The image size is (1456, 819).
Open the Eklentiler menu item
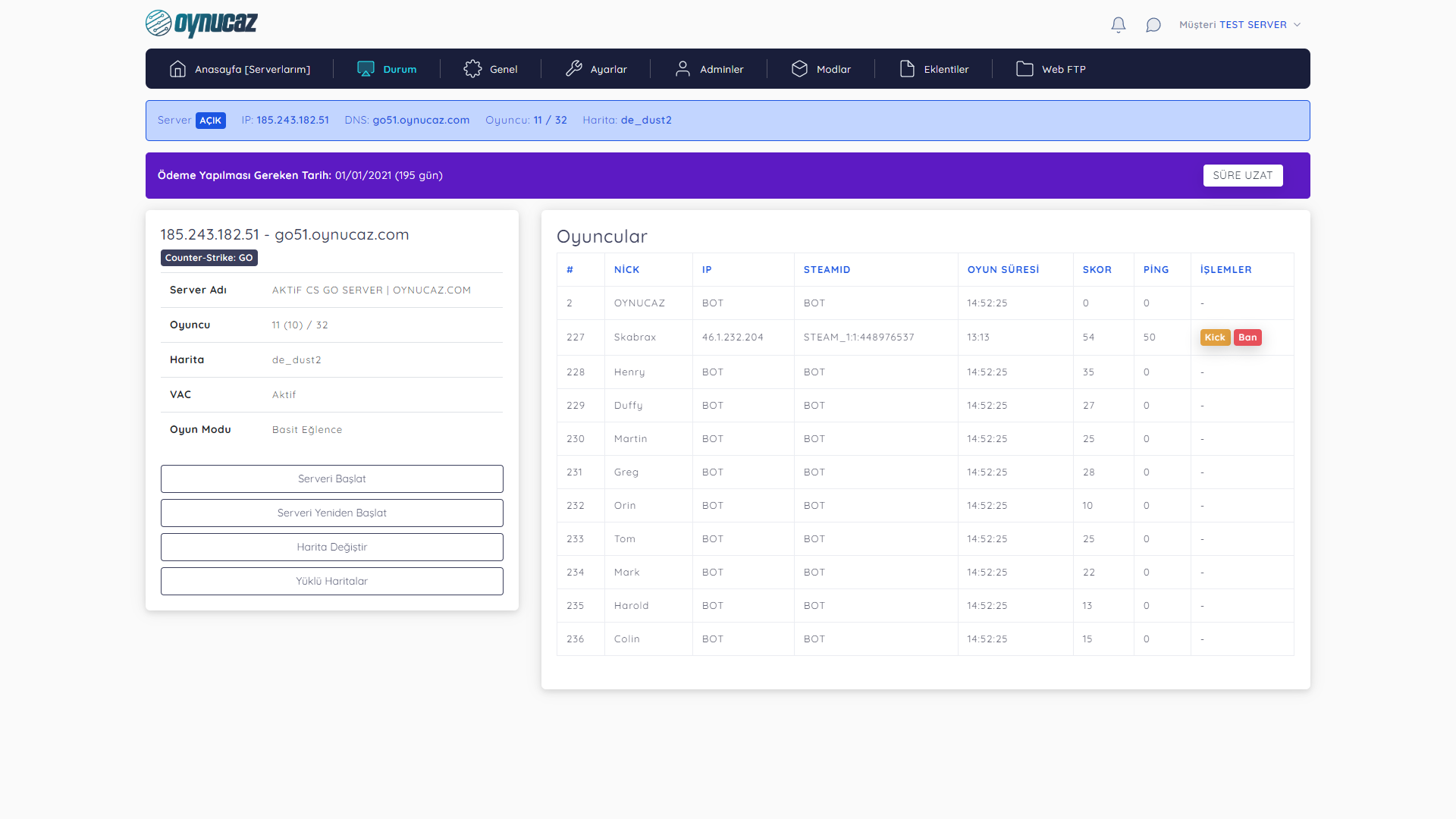[x=934, y=69]
